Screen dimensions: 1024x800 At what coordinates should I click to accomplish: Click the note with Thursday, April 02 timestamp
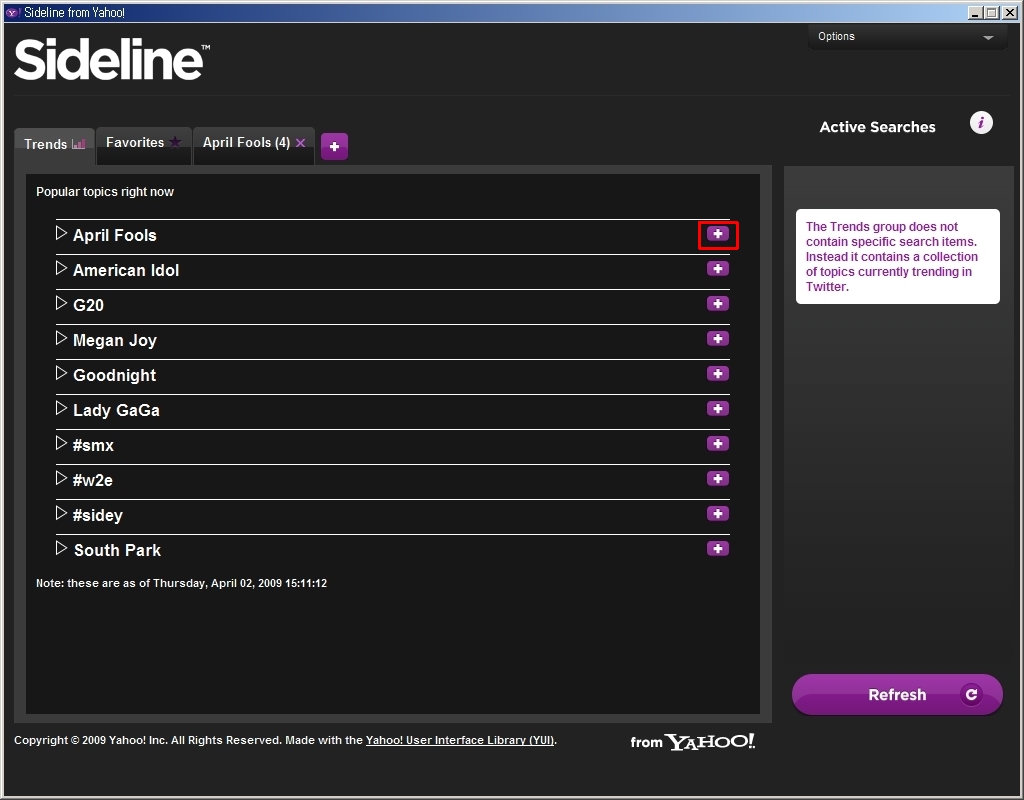click(x=182, y=583)
